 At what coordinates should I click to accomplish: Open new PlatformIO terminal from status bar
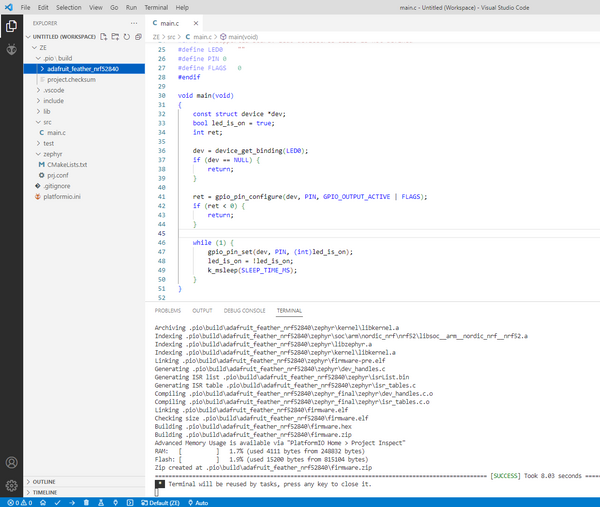[130, 503]
